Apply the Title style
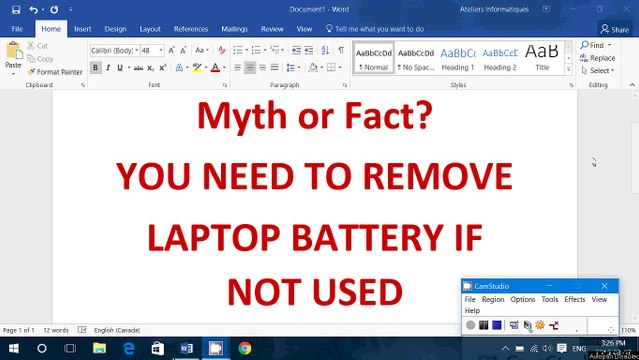The width and height of the screenshot is (639, 360). point(542,58)
